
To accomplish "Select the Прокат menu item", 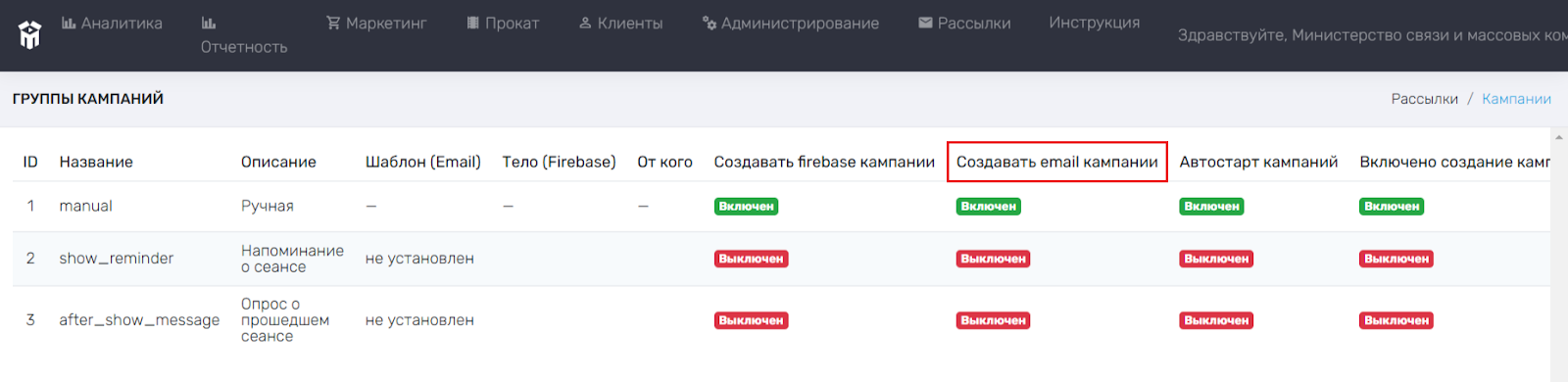I will coord(503,23).
